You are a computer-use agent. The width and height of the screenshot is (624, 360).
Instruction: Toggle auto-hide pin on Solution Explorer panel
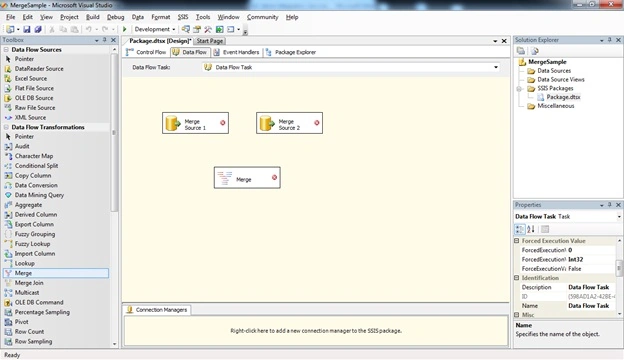pos(610,40)
